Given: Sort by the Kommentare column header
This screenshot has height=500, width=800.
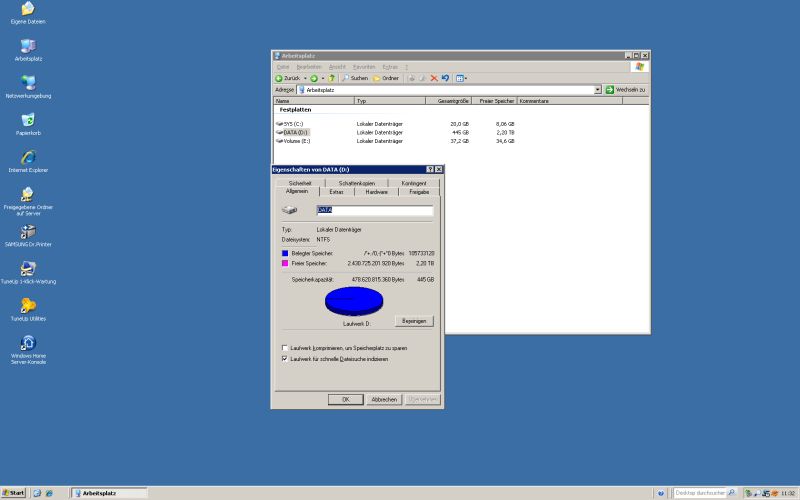Looking at the screenshot, I should [570, 101].
